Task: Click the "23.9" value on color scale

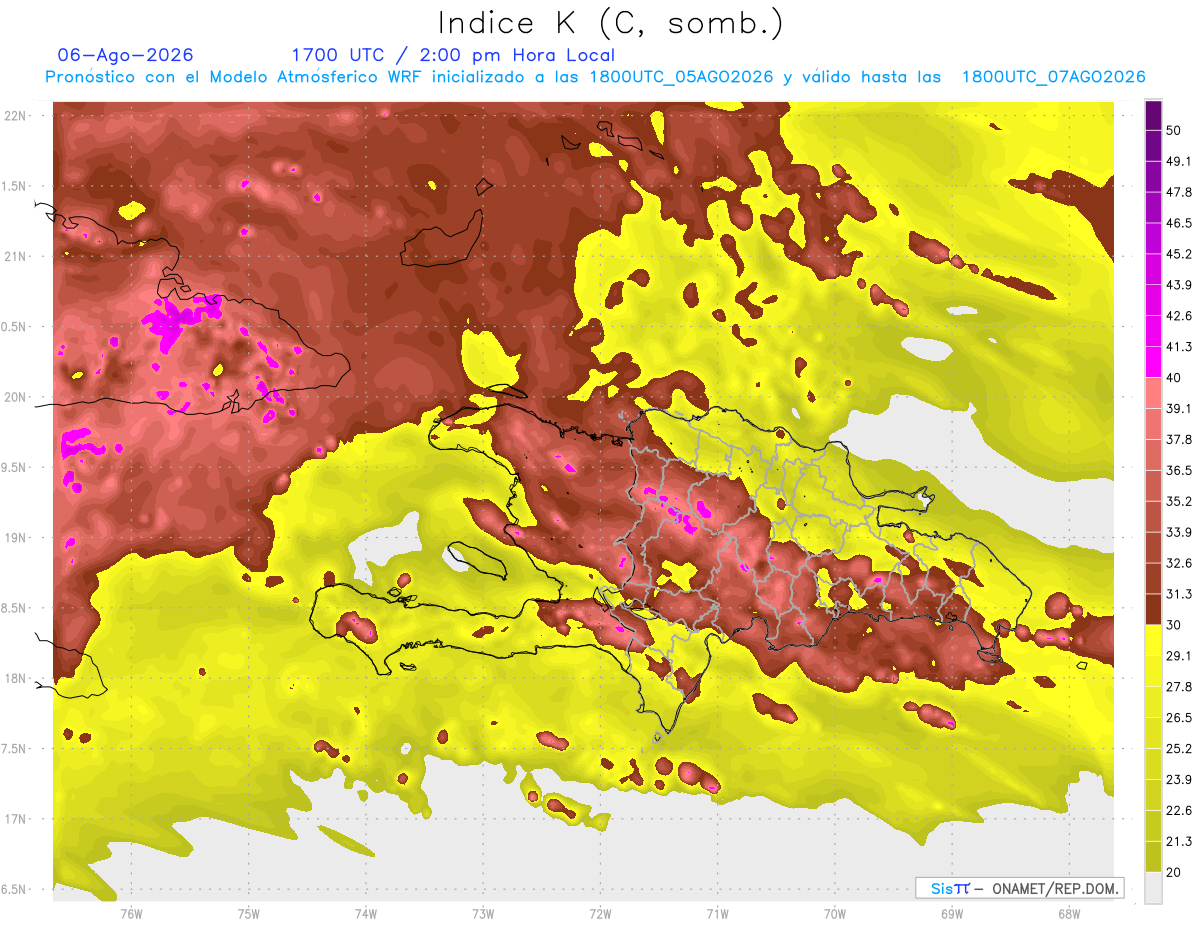Action: click(1178, 779)
